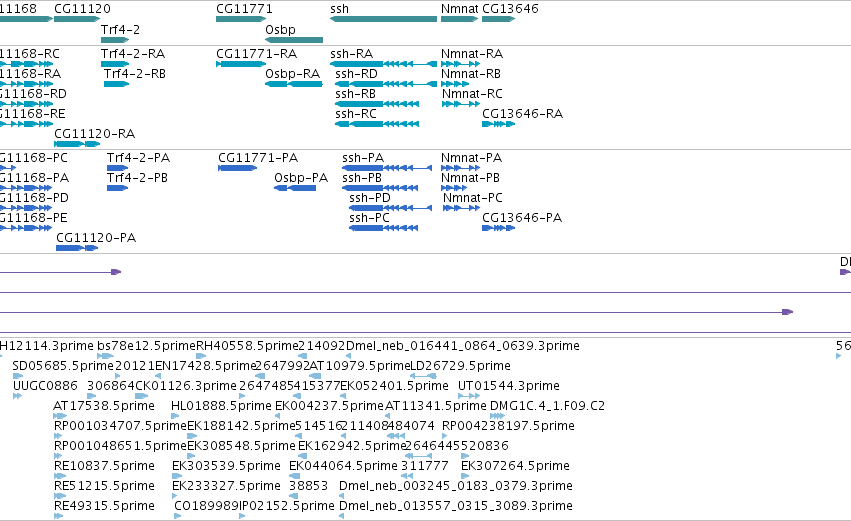The height and width of the screenshot is (521, 851).
Task: Select the AT17538.5prime EST label
Action: click(104, 406)
